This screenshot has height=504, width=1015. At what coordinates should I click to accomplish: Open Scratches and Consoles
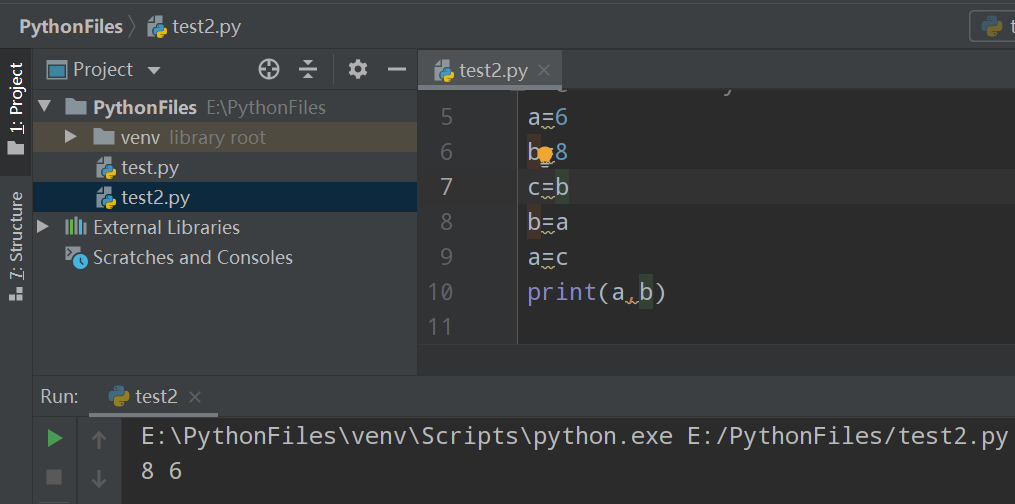tap(192, 257)
